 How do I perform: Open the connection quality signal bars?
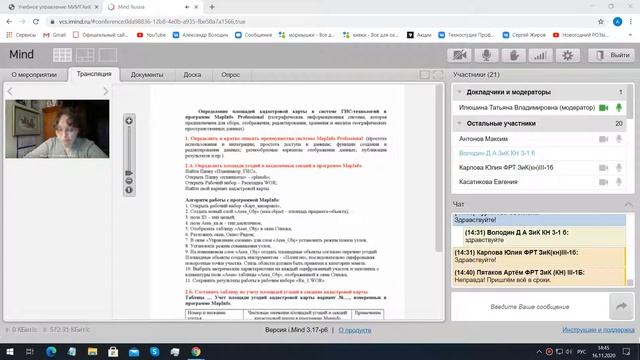point(540,55)
